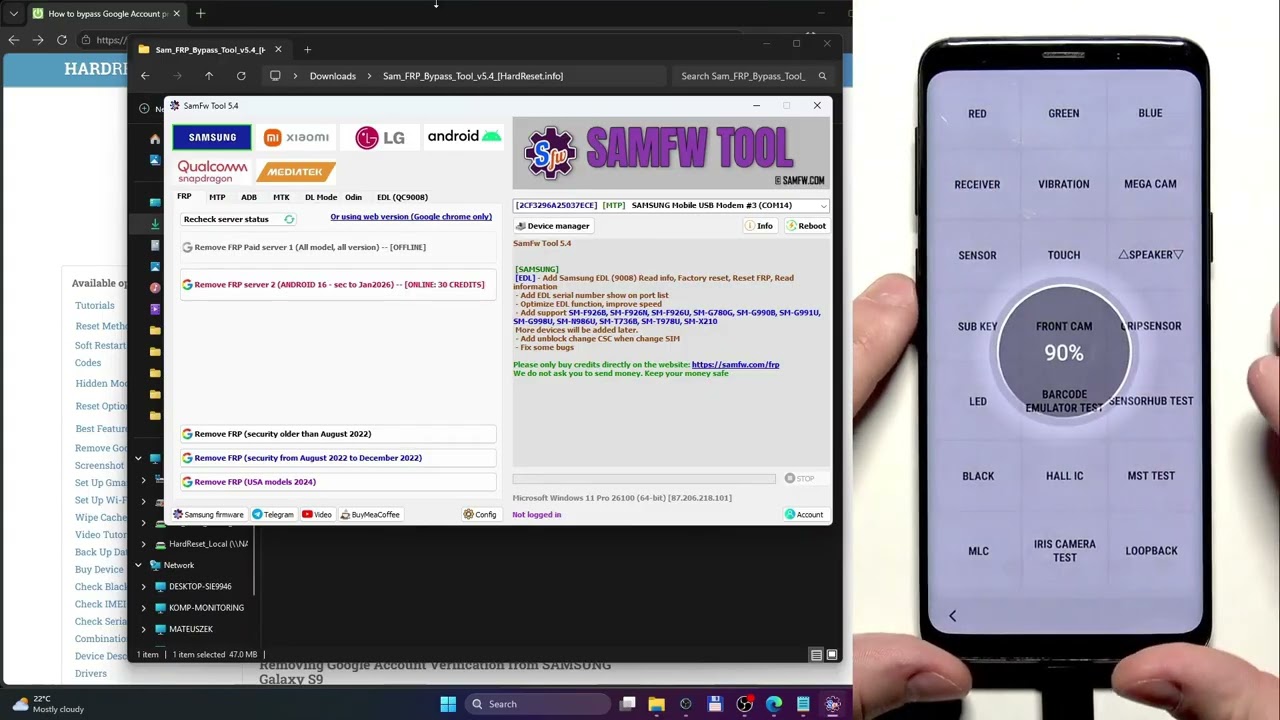The width and height of the screenshot is (1280, 720).
Task: Select the Qualcomm Snapdragon logo
Action: 212,172
